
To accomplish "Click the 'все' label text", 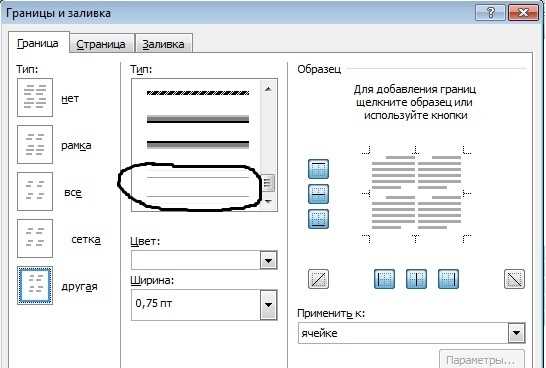I will pos(73,193).
